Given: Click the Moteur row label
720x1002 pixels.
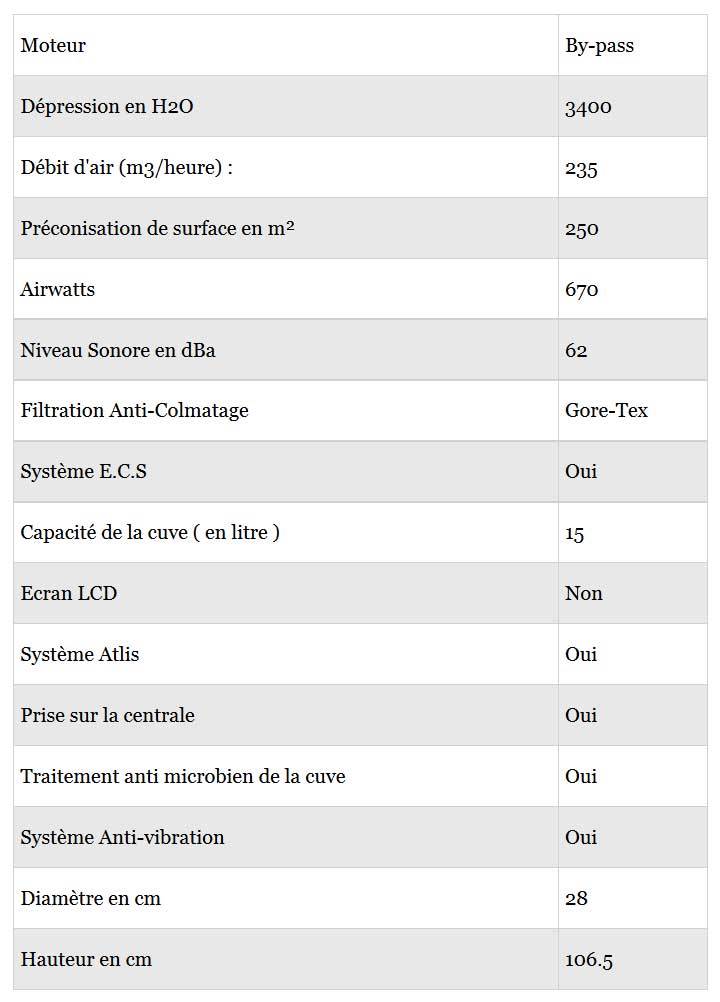Looking at the screenshot, I should click(53, 45).
